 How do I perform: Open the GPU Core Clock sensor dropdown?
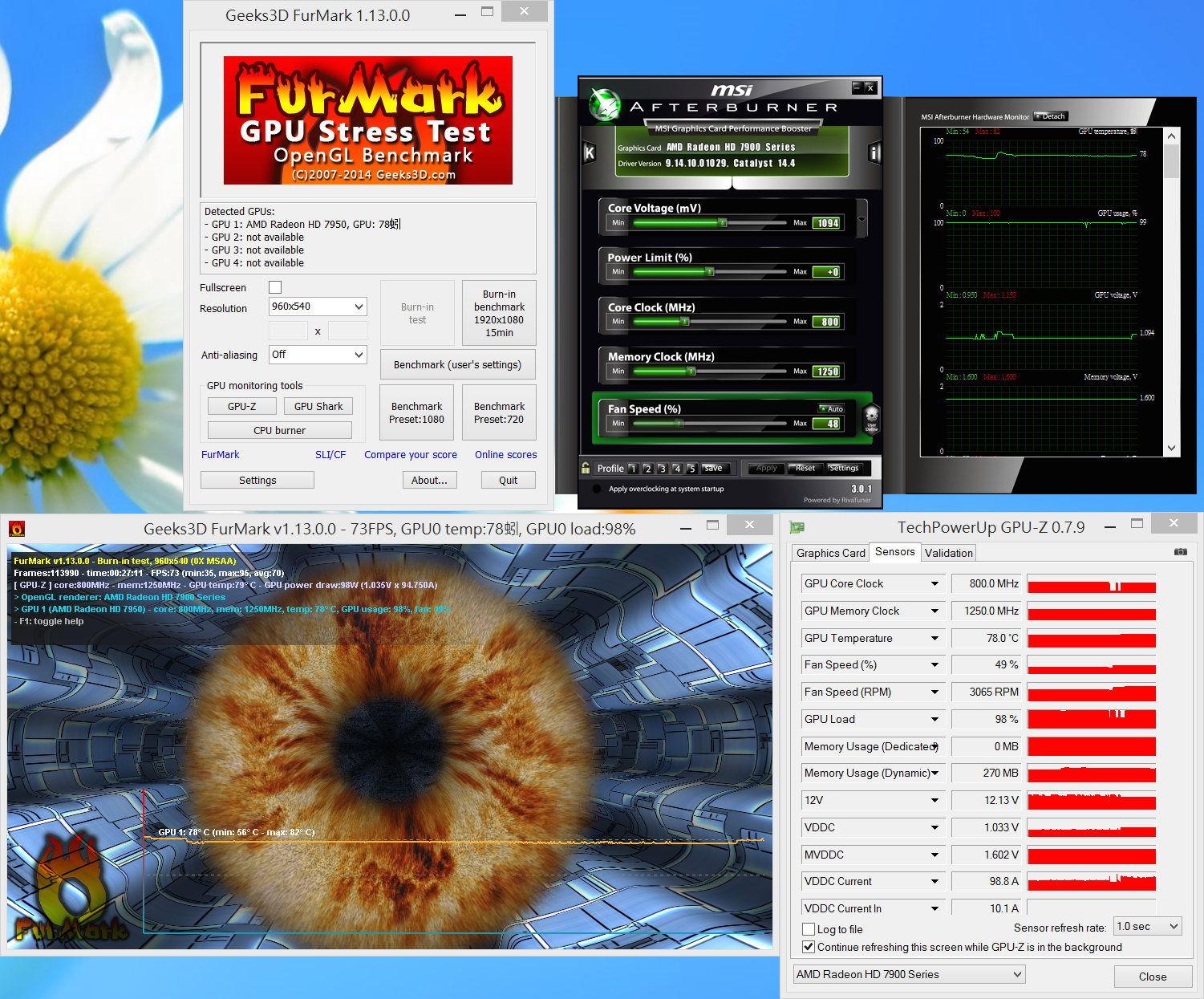click(934, 583)
